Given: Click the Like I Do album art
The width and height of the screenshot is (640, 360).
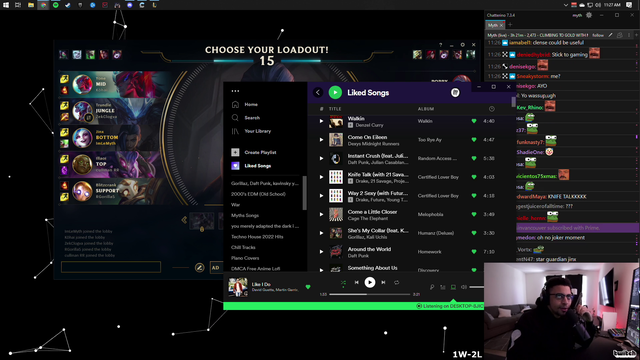Looking at the screenshot, I should coord(238,287).
